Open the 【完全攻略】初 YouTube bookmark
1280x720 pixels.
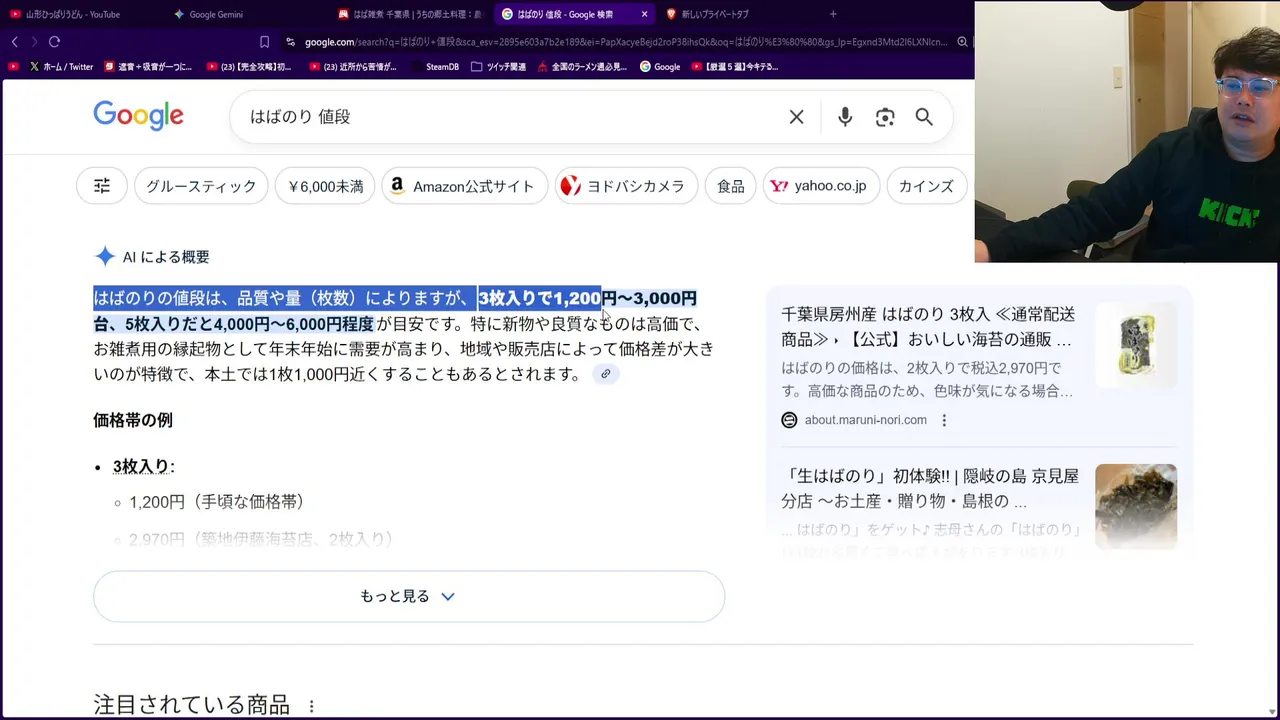click(249, 67)
